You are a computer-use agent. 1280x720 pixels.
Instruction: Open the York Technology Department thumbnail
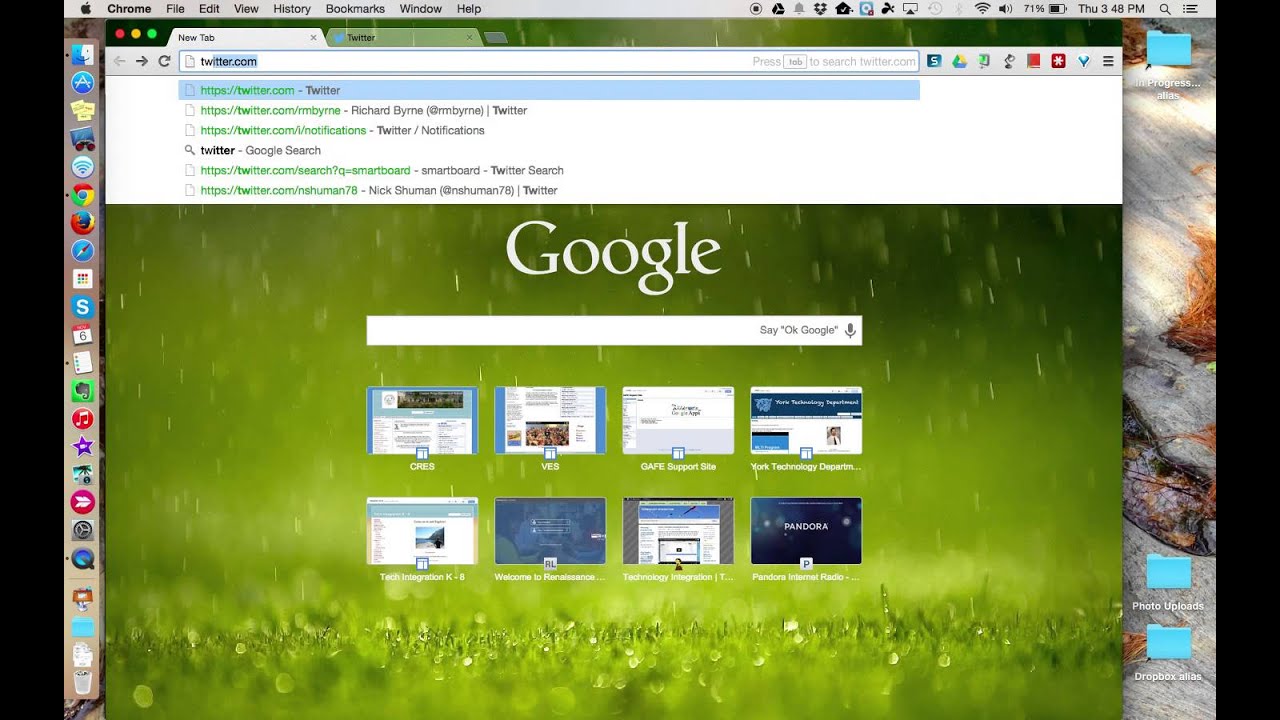click(x=806, y=421)
